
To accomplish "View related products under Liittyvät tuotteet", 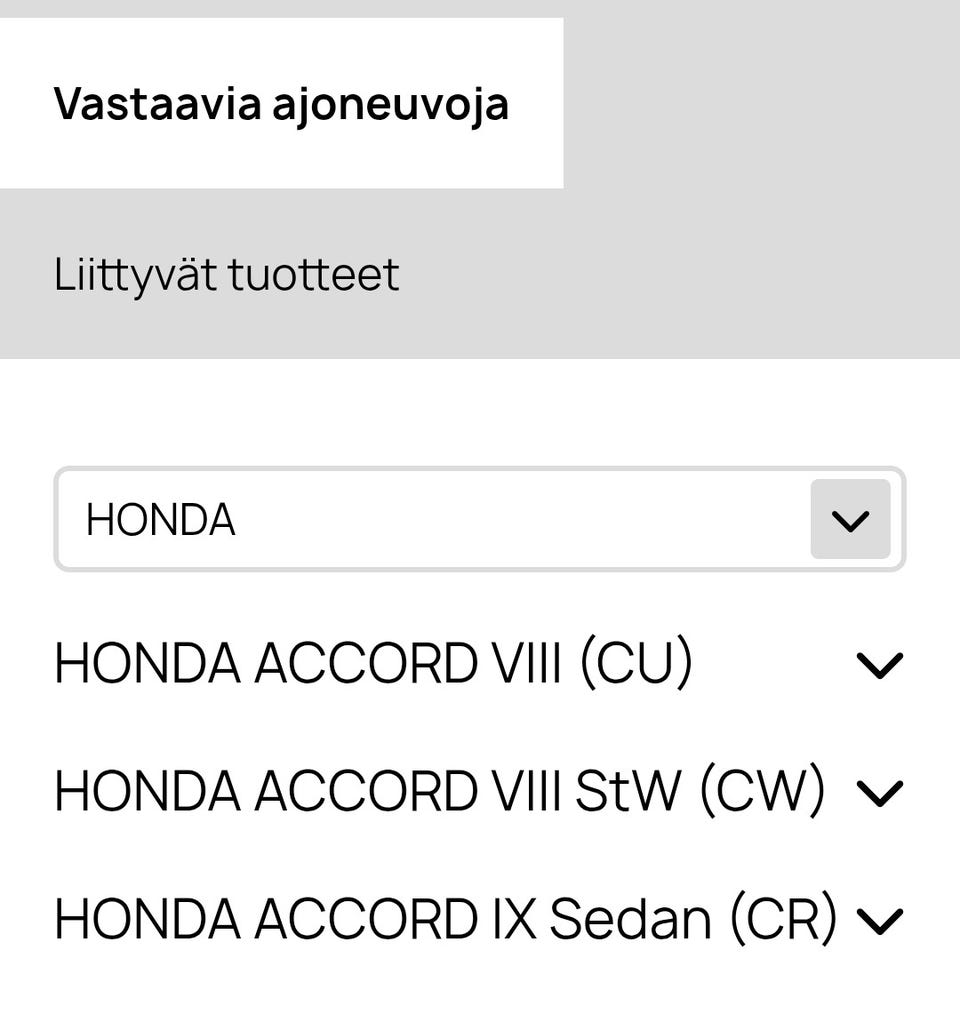I will 227,275.
